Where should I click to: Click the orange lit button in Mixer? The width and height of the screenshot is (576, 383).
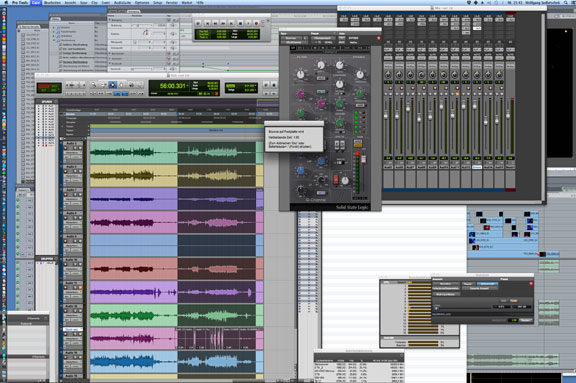click(457, 94)
